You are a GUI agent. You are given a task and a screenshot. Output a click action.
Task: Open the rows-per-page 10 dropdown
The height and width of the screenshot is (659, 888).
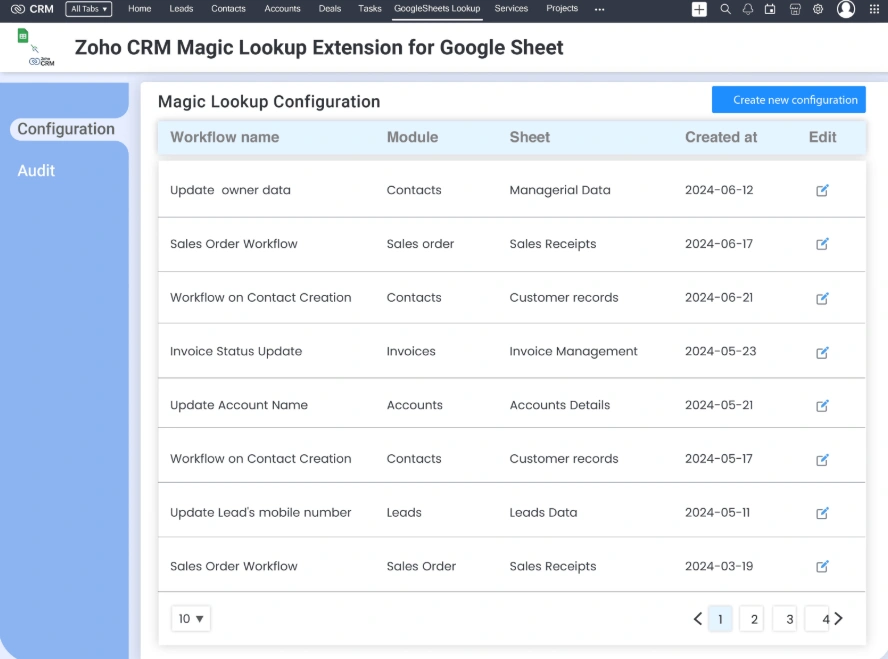[190, 618]
